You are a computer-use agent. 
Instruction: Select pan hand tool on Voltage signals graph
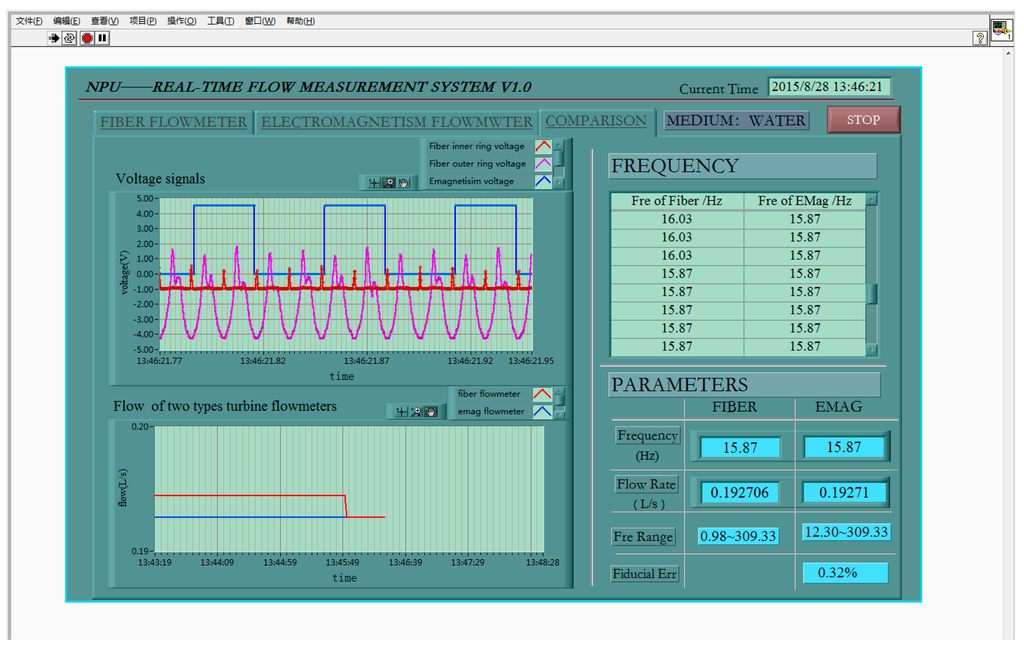404,183
